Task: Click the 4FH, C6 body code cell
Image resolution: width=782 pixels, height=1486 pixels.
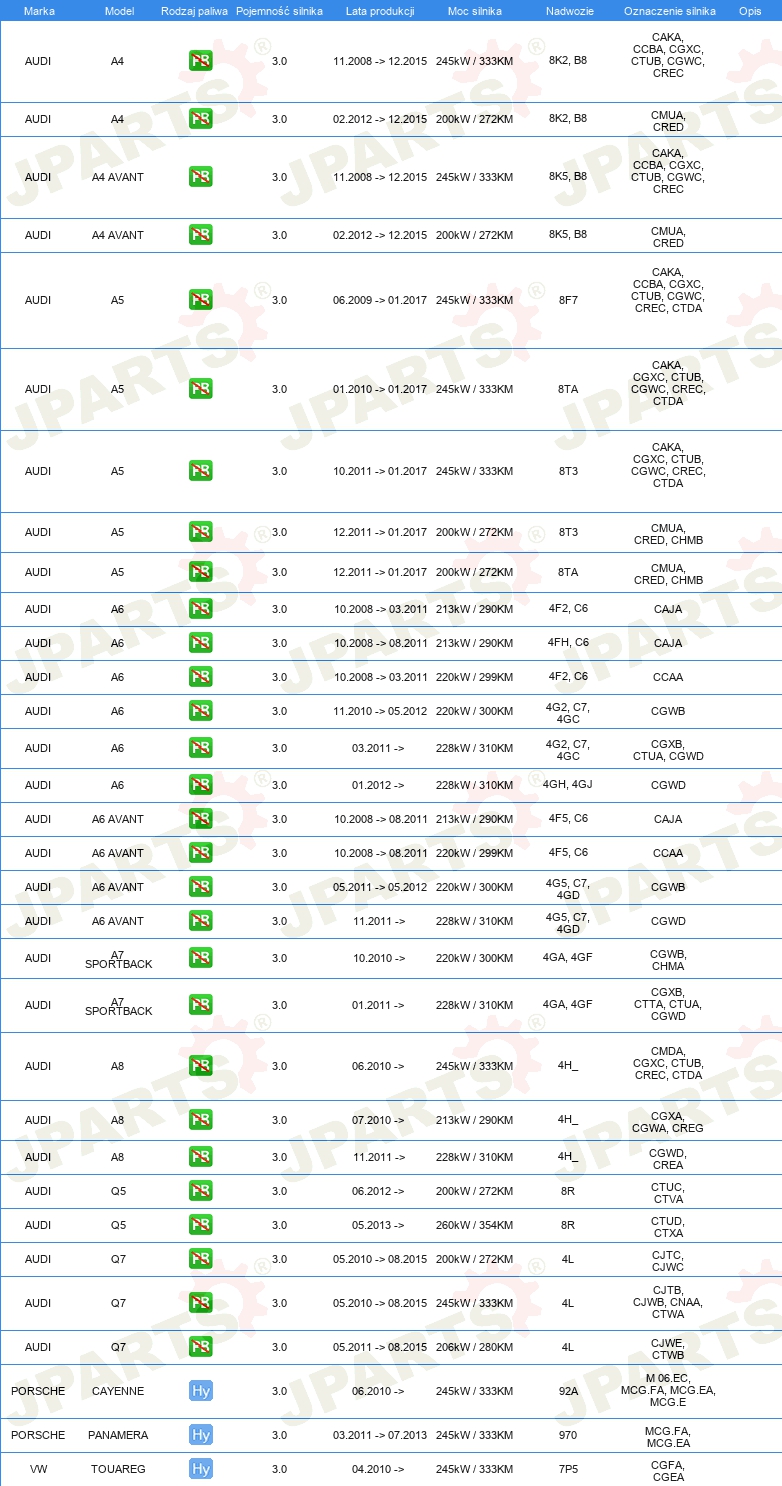Action: click(x=568, y=643)
